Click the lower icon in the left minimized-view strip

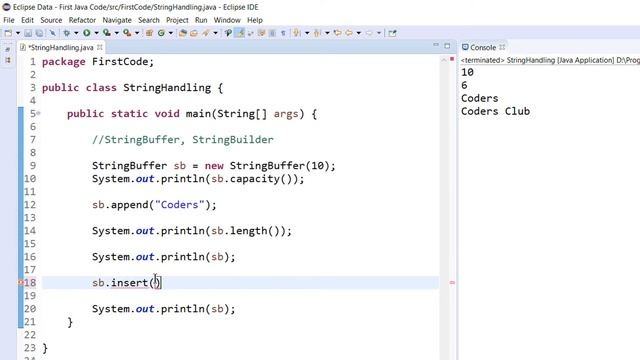8,60
